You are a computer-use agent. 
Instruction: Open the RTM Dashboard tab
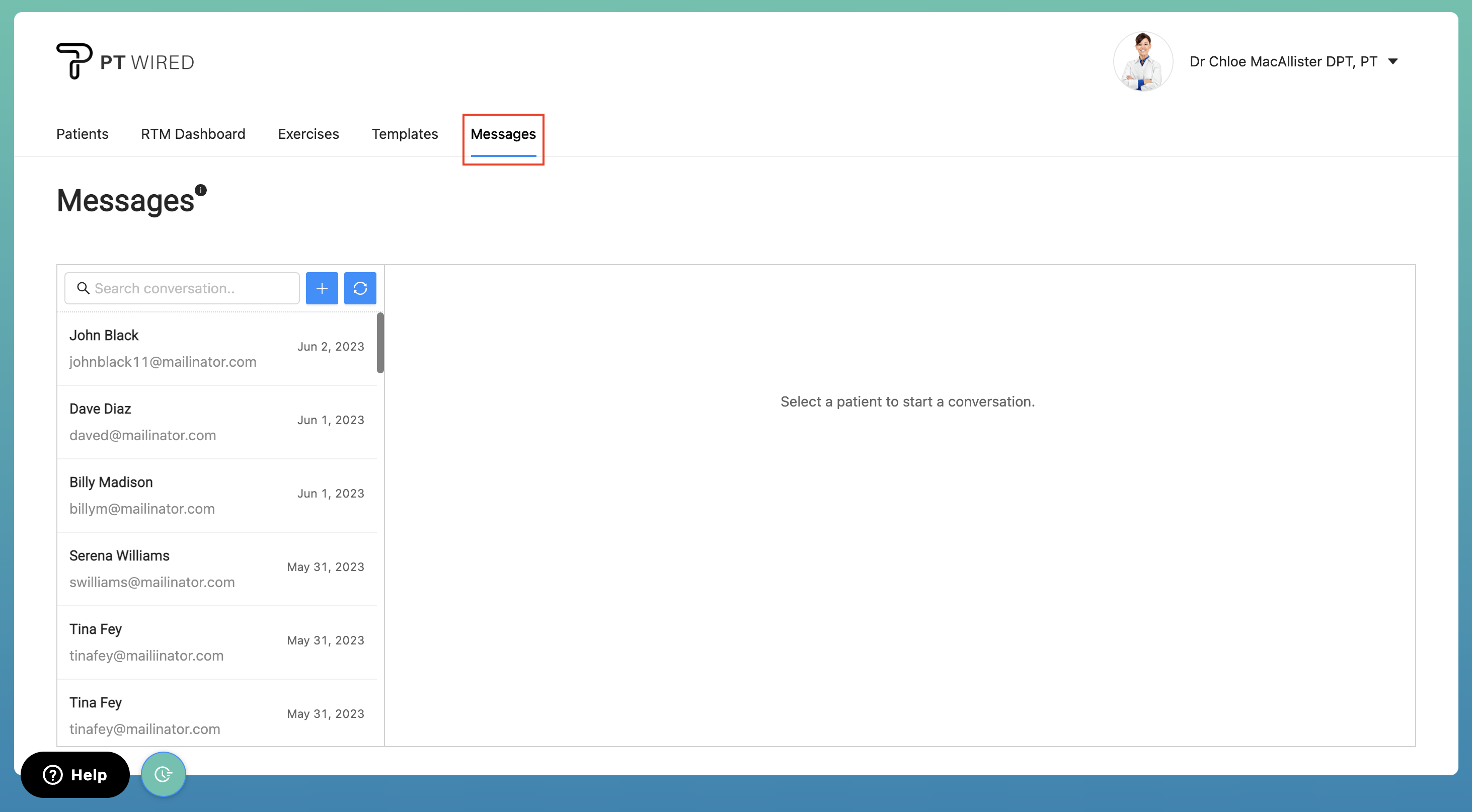tap(193, 134)
